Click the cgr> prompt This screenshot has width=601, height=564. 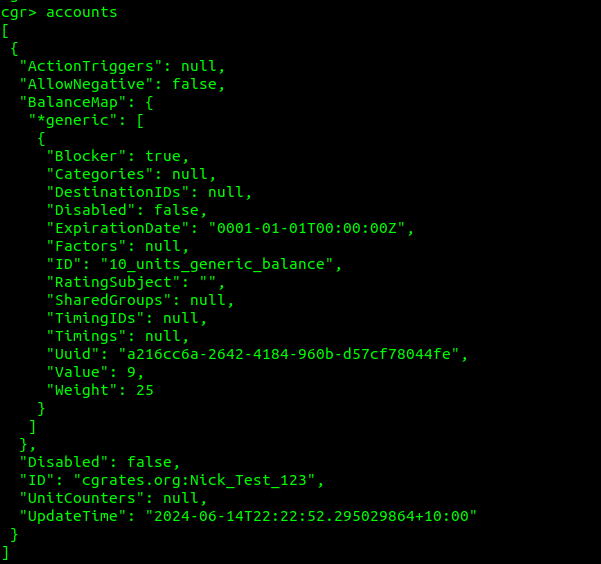coord(19,12)
